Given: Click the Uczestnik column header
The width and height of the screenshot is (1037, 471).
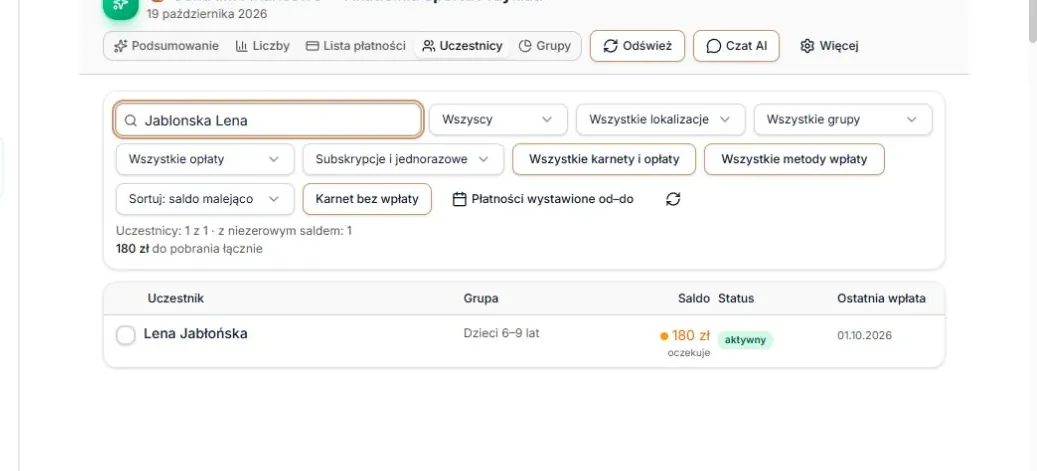Looking at the screenshot, I should click(175, 298).
